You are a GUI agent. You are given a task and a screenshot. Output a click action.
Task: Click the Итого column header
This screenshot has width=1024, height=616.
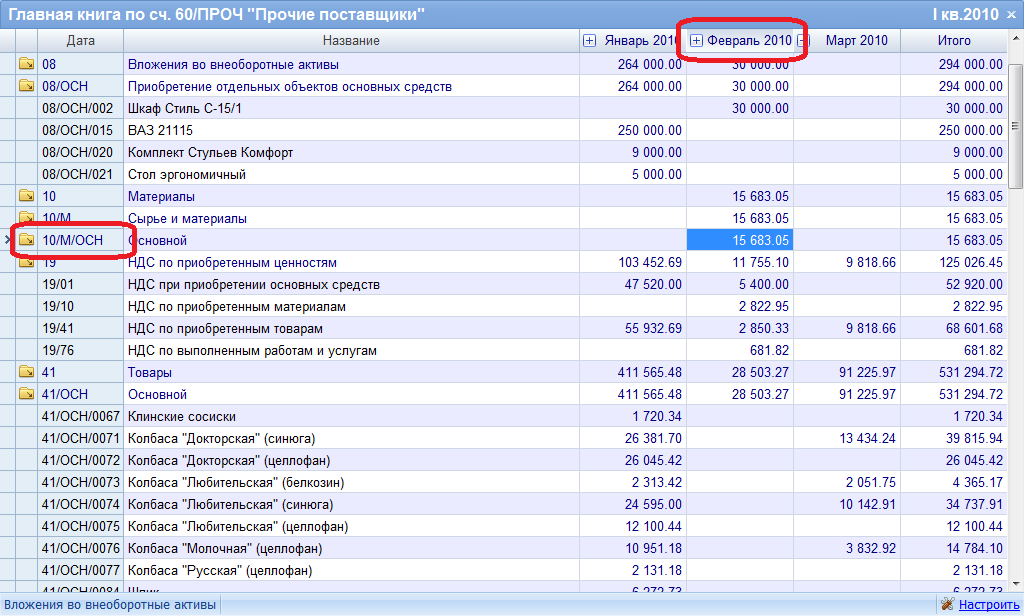(953, 41)
